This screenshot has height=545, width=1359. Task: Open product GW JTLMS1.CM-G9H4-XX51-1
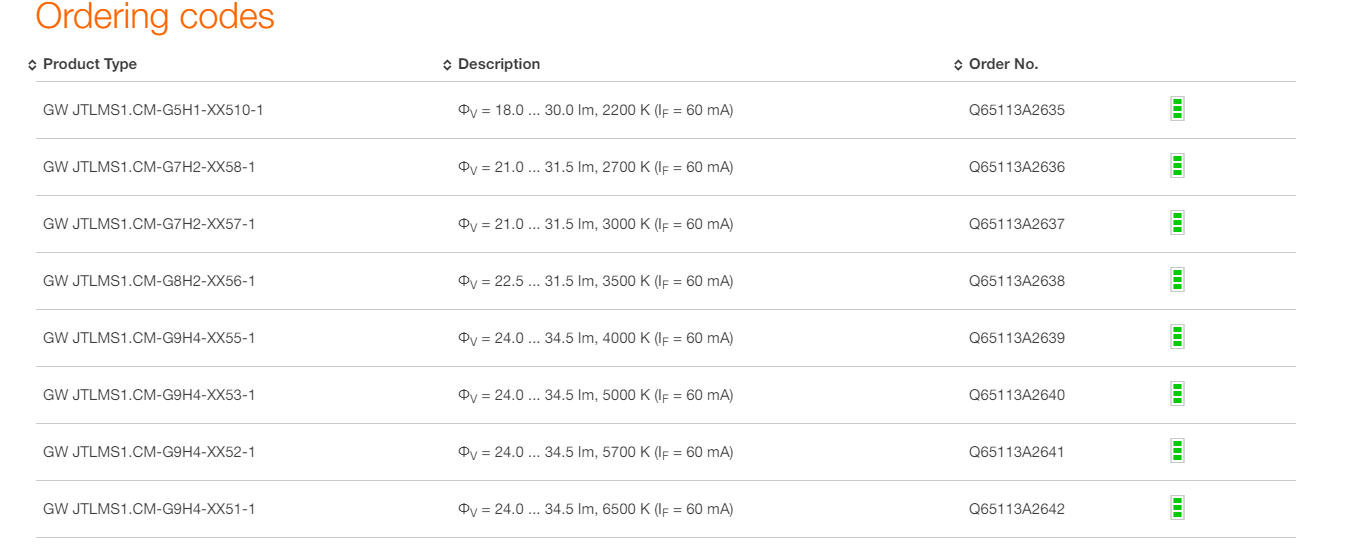tap(149, 509)
